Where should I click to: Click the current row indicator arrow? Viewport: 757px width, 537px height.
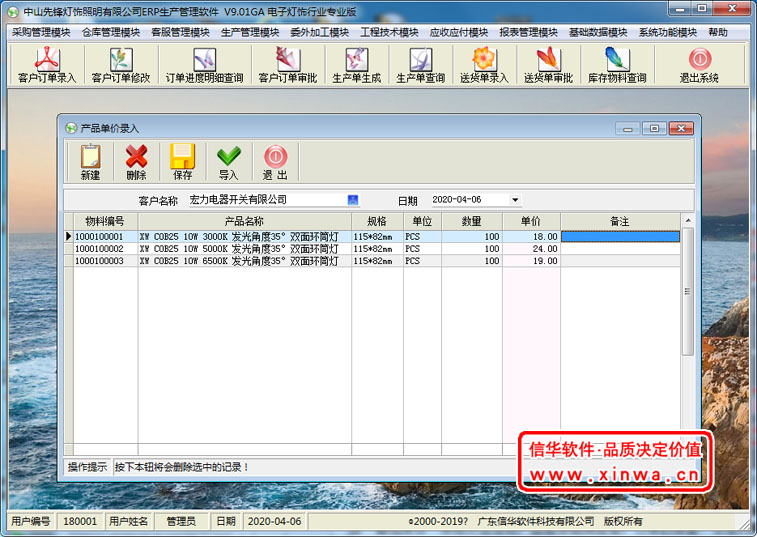click(x=68, y=237)
